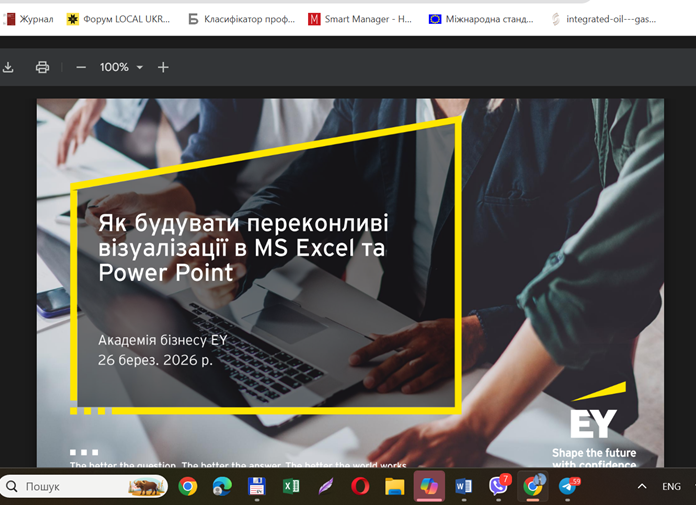Launch Google Chrome from the taskbar
The image size is (696, 505).
click(188, 486)
